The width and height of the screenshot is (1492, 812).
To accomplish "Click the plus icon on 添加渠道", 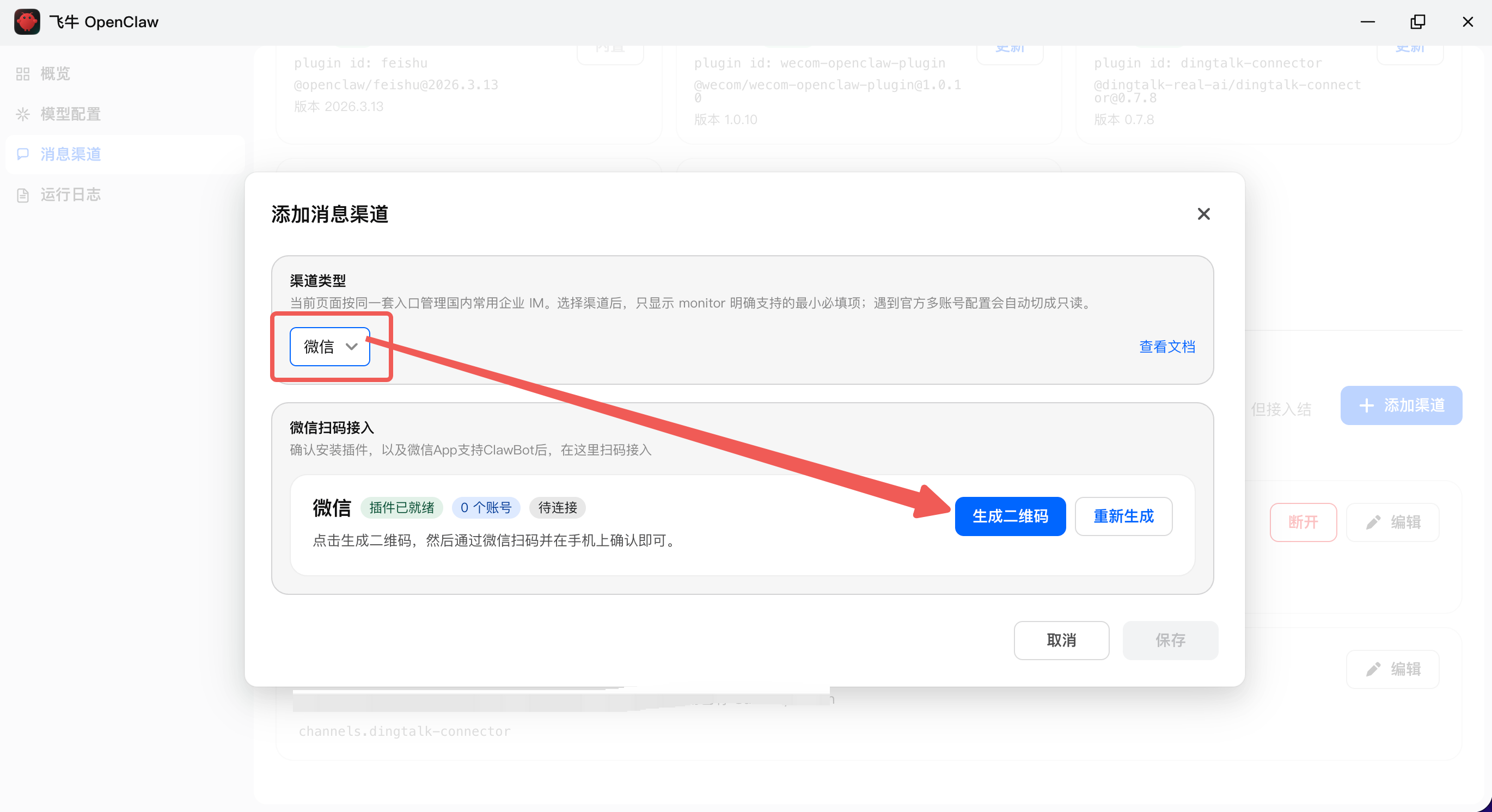I will [1366, 405].
